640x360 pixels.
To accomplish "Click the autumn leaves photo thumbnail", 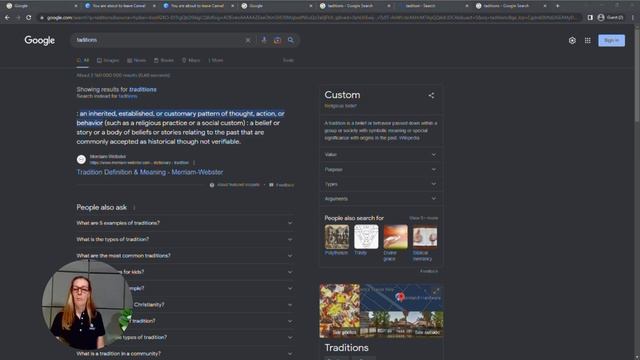I will pos(340,311).
